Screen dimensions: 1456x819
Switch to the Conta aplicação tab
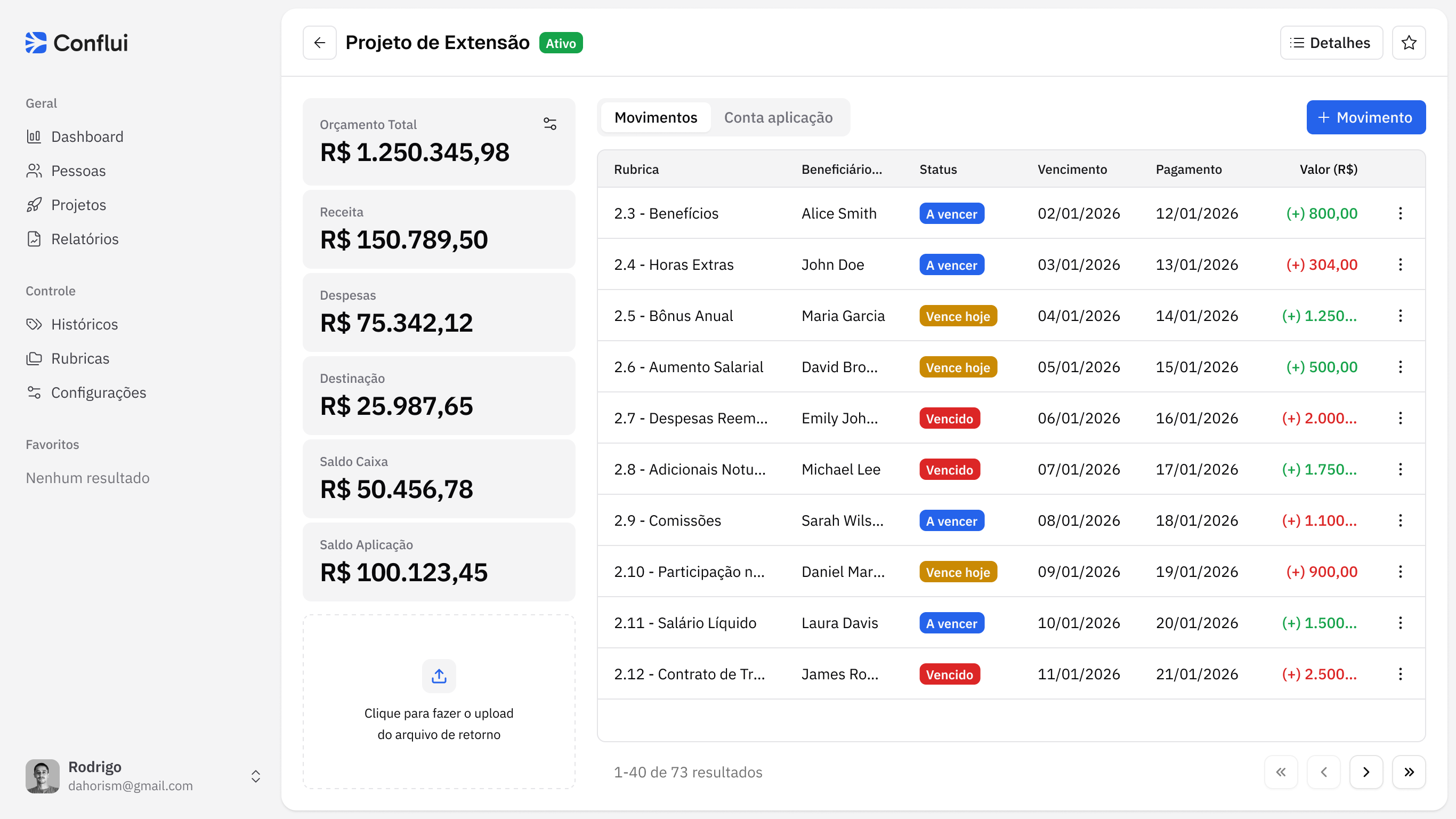click(x=778, y=117)
